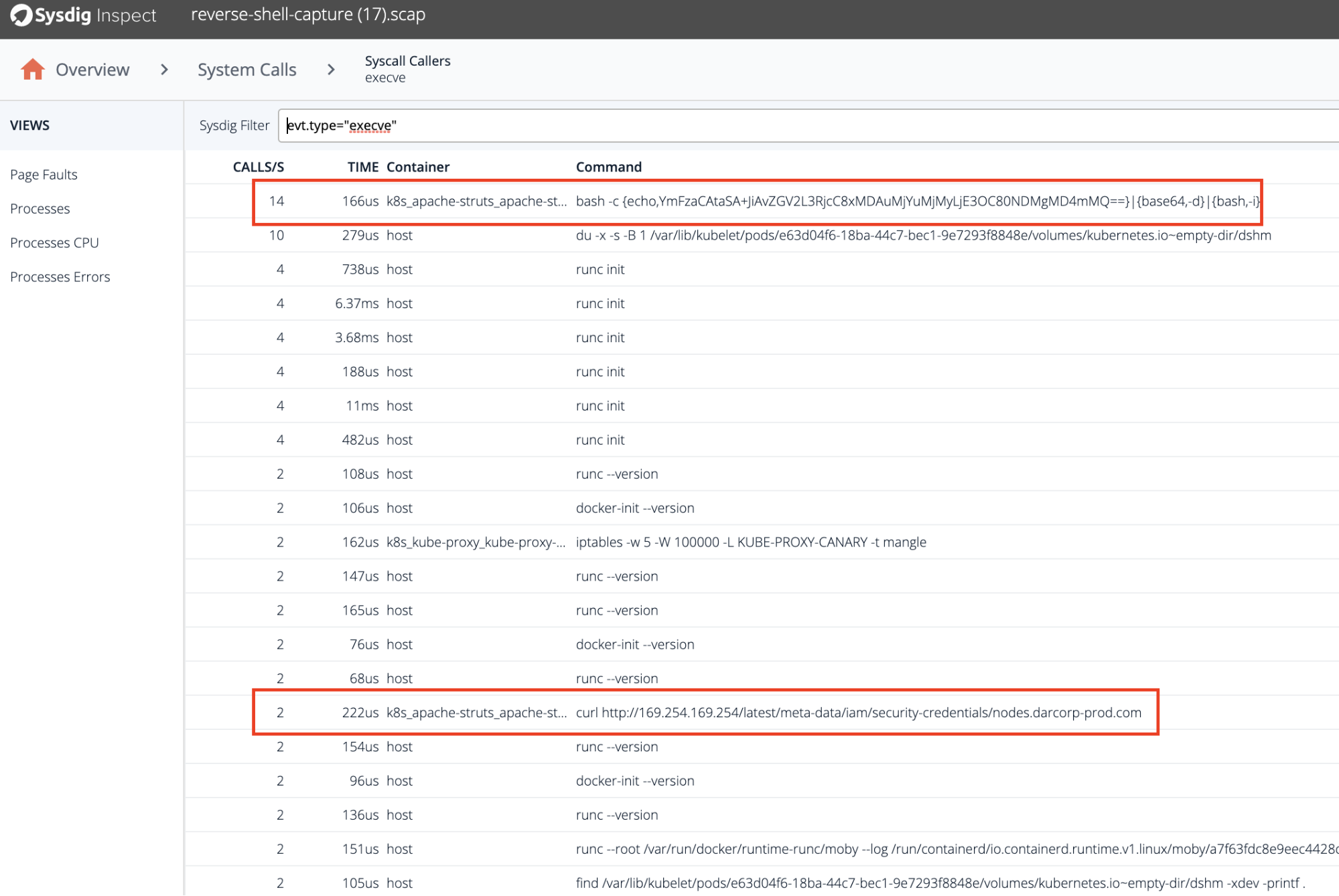Open the Page Faults view
The height and width of the screenshot is (896, 1339).
(44, 175)
